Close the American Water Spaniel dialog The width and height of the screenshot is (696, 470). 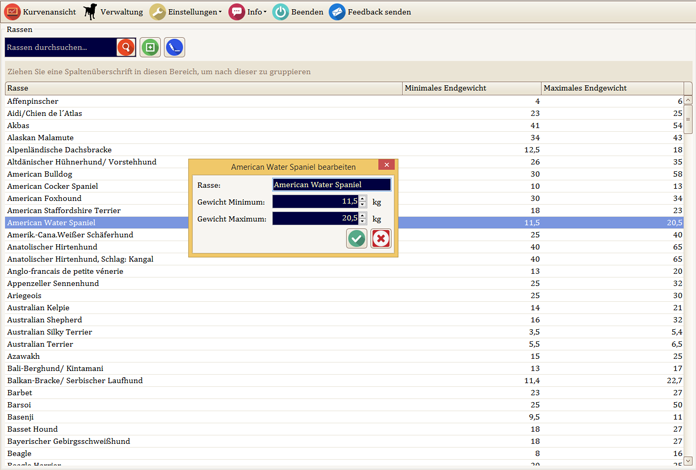pos(387,165)
